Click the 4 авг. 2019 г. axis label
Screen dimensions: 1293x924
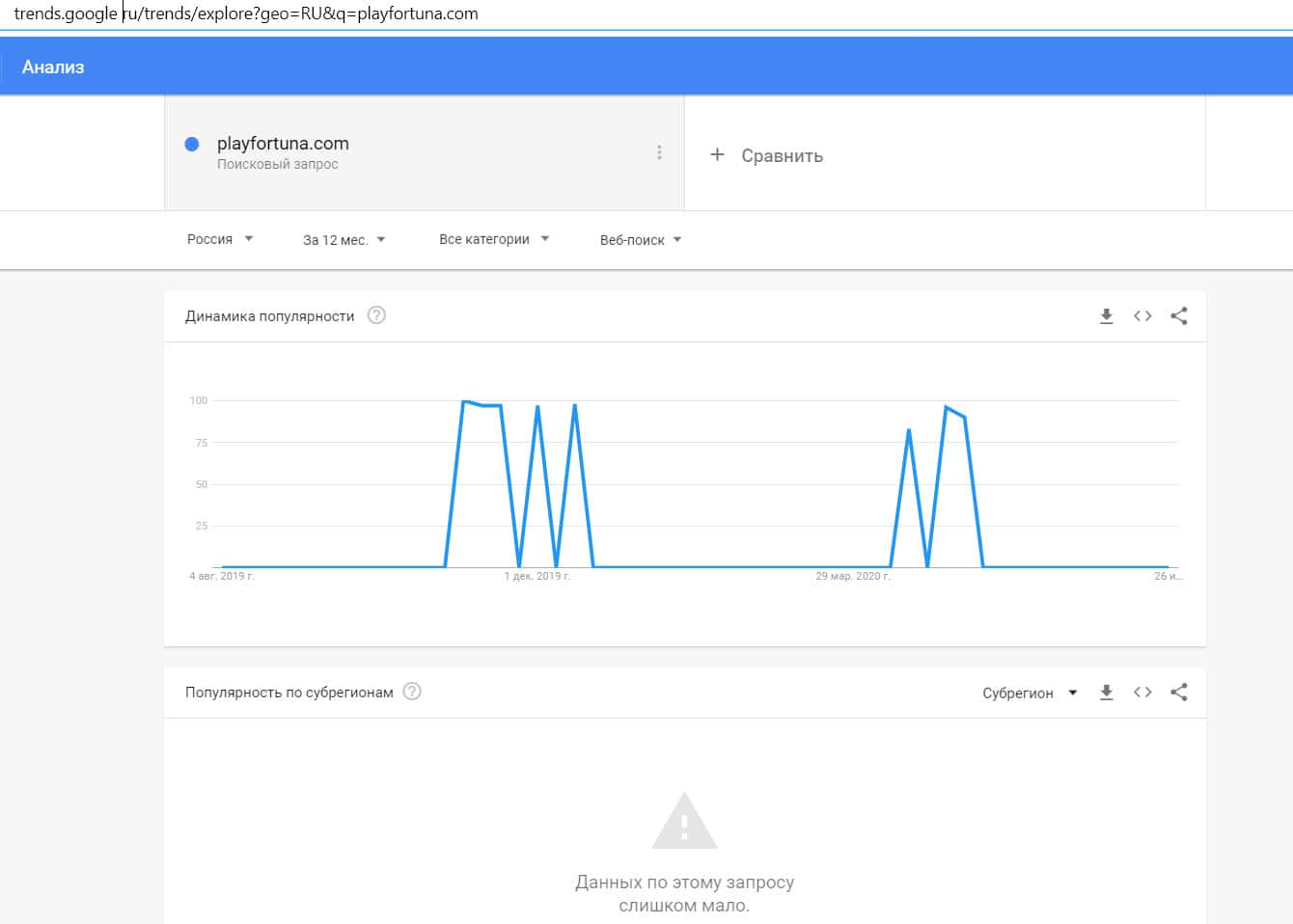pos(222,576)
